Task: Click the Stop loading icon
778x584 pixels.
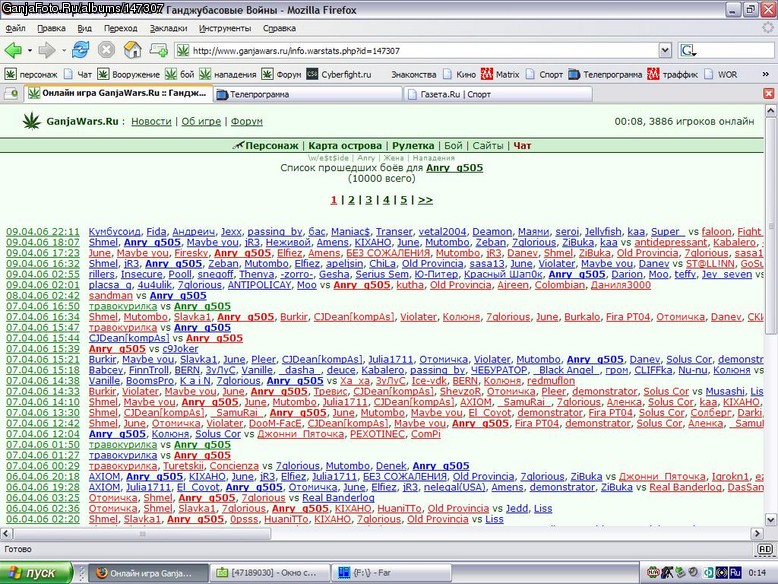Action: coord(106,50)
